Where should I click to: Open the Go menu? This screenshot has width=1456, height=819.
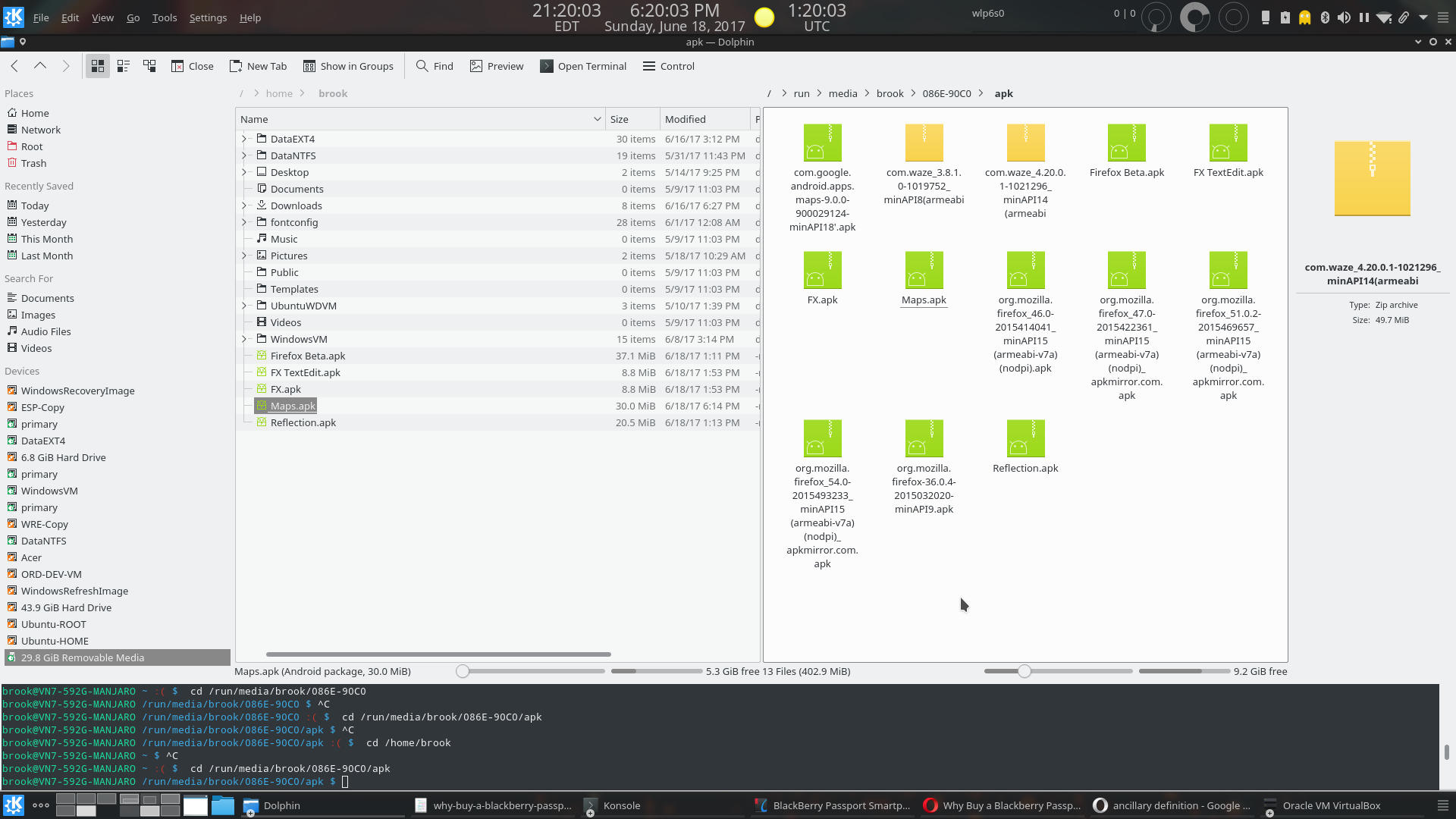(133, 17)
